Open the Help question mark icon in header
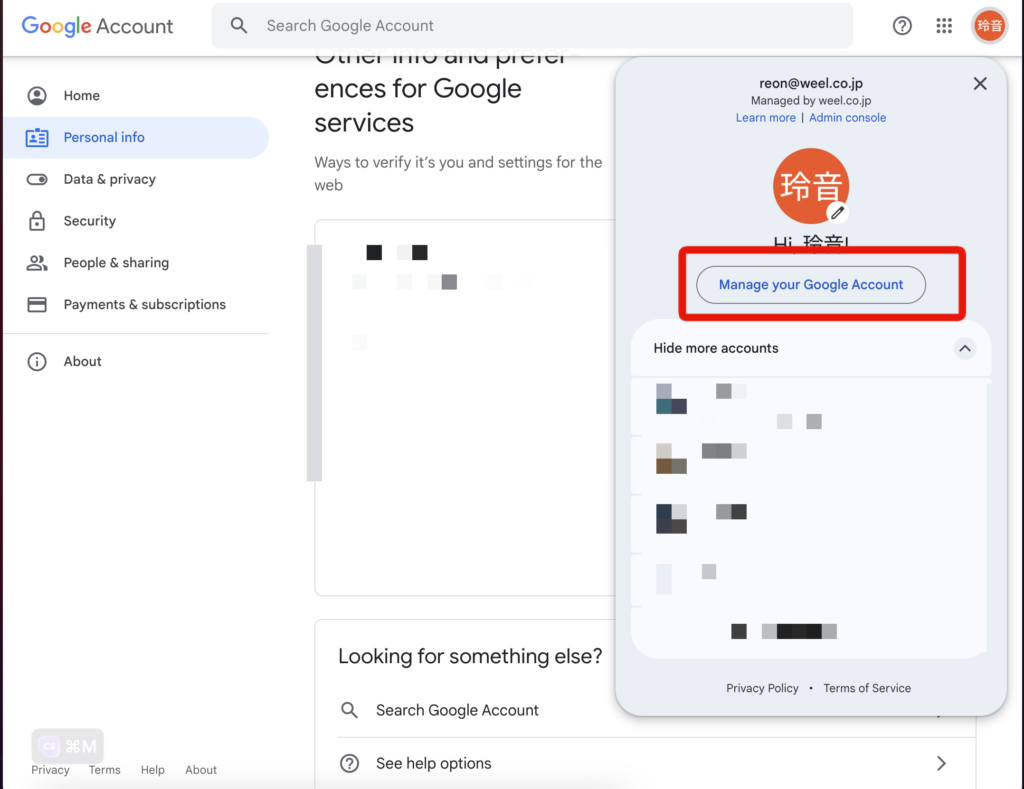Viewport: 1024px width, 789px height. pyautogui.click(x=902, y=25)
